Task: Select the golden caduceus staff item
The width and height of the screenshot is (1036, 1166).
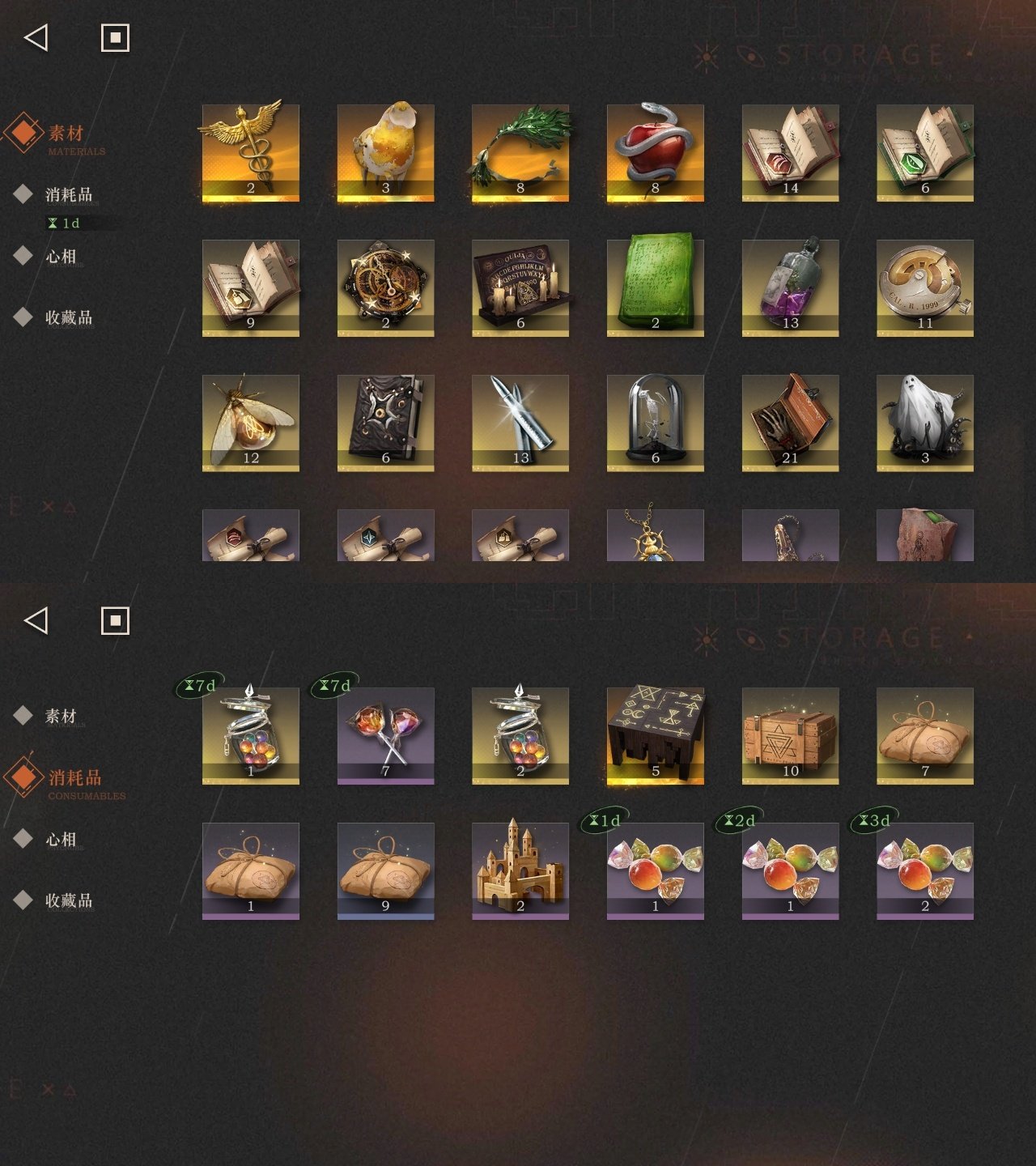Action: pyautogui.click(x=251, y=152)
